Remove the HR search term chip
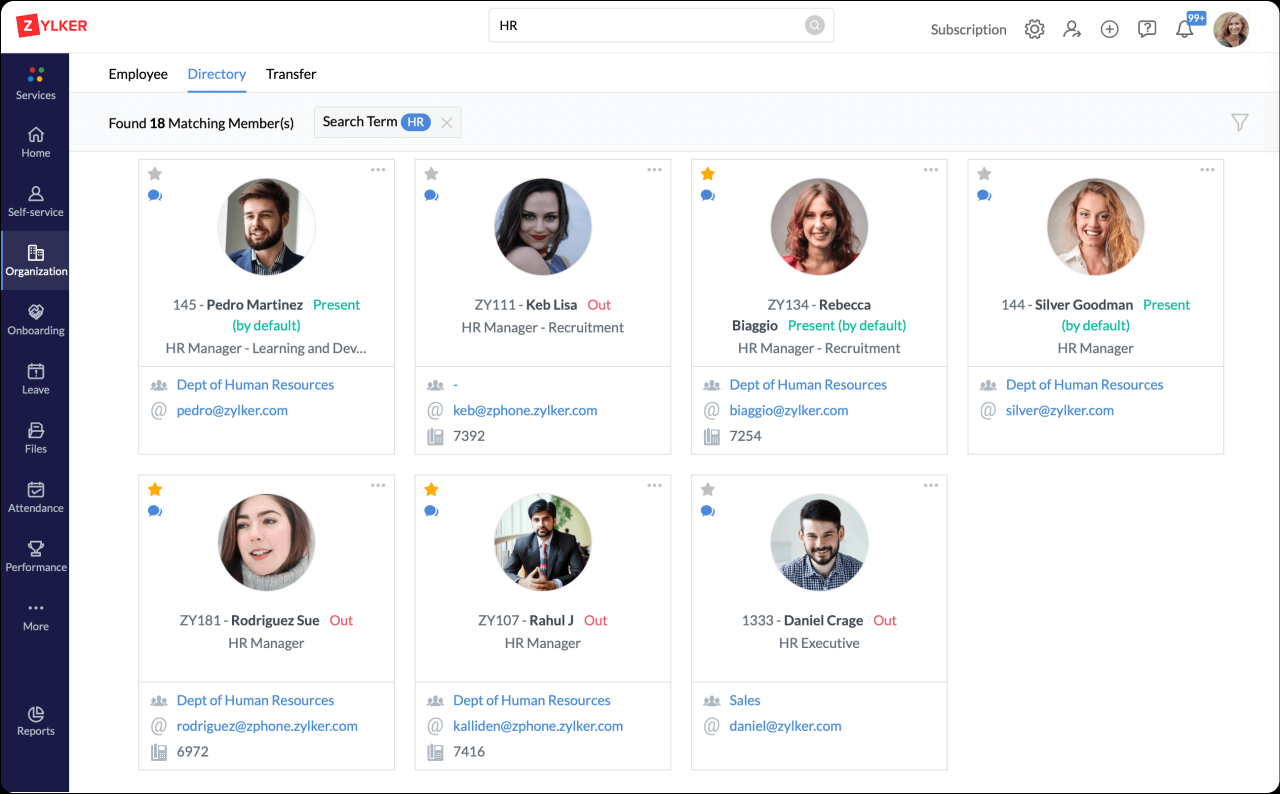Screen dimensions: 1280x794 point(447,121)
